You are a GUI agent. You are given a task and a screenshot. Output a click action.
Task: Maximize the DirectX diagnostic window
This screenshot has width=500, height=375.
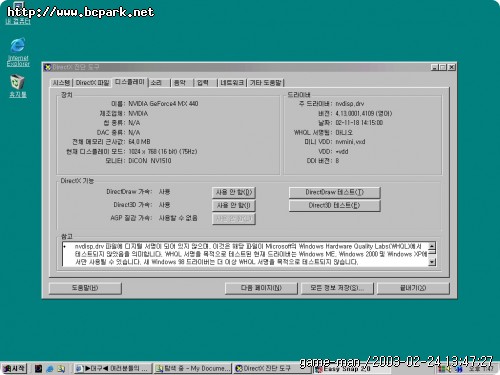point(443,67)
